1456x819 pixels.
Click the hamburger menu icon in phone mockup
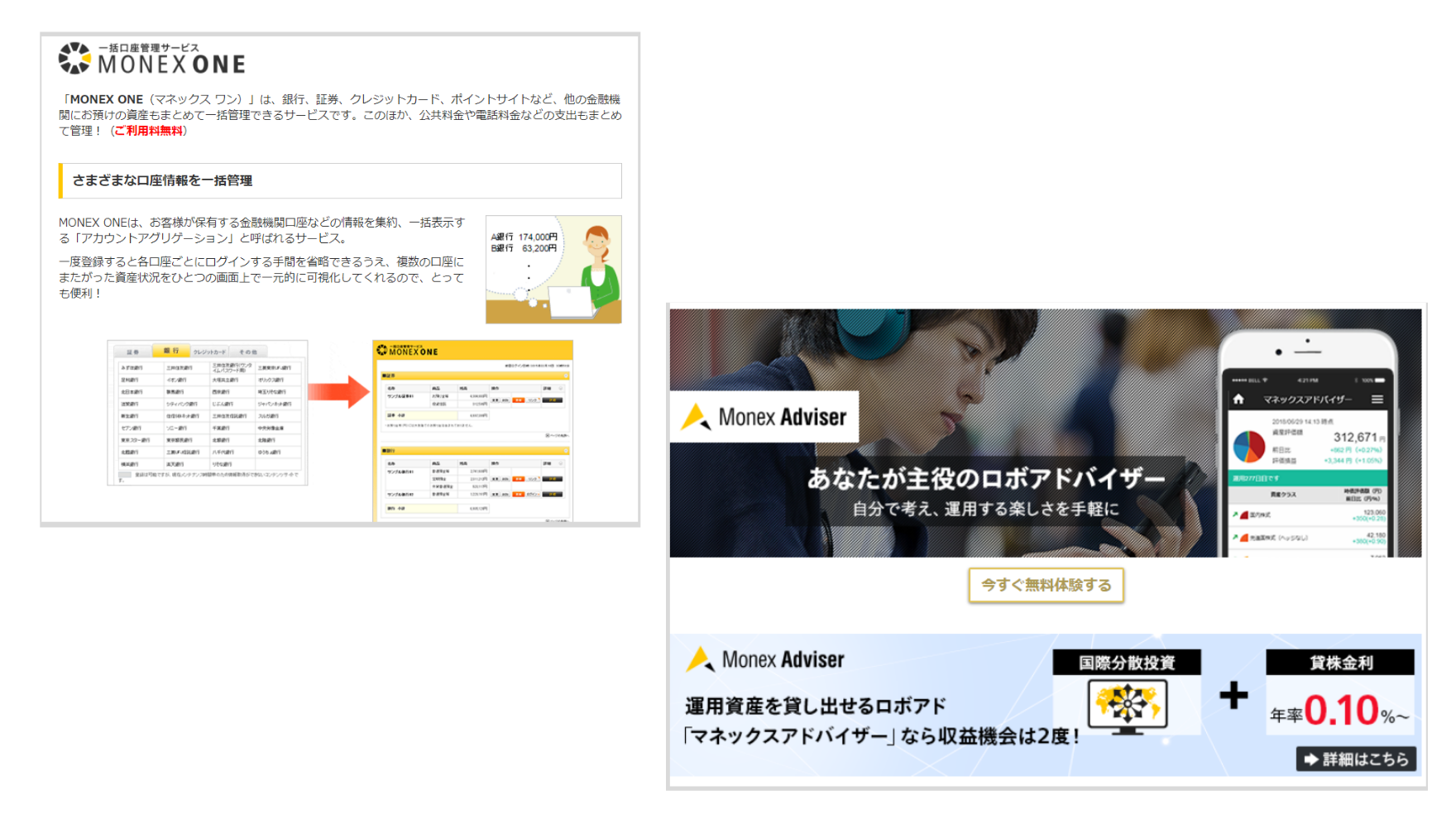[1377, 400]
